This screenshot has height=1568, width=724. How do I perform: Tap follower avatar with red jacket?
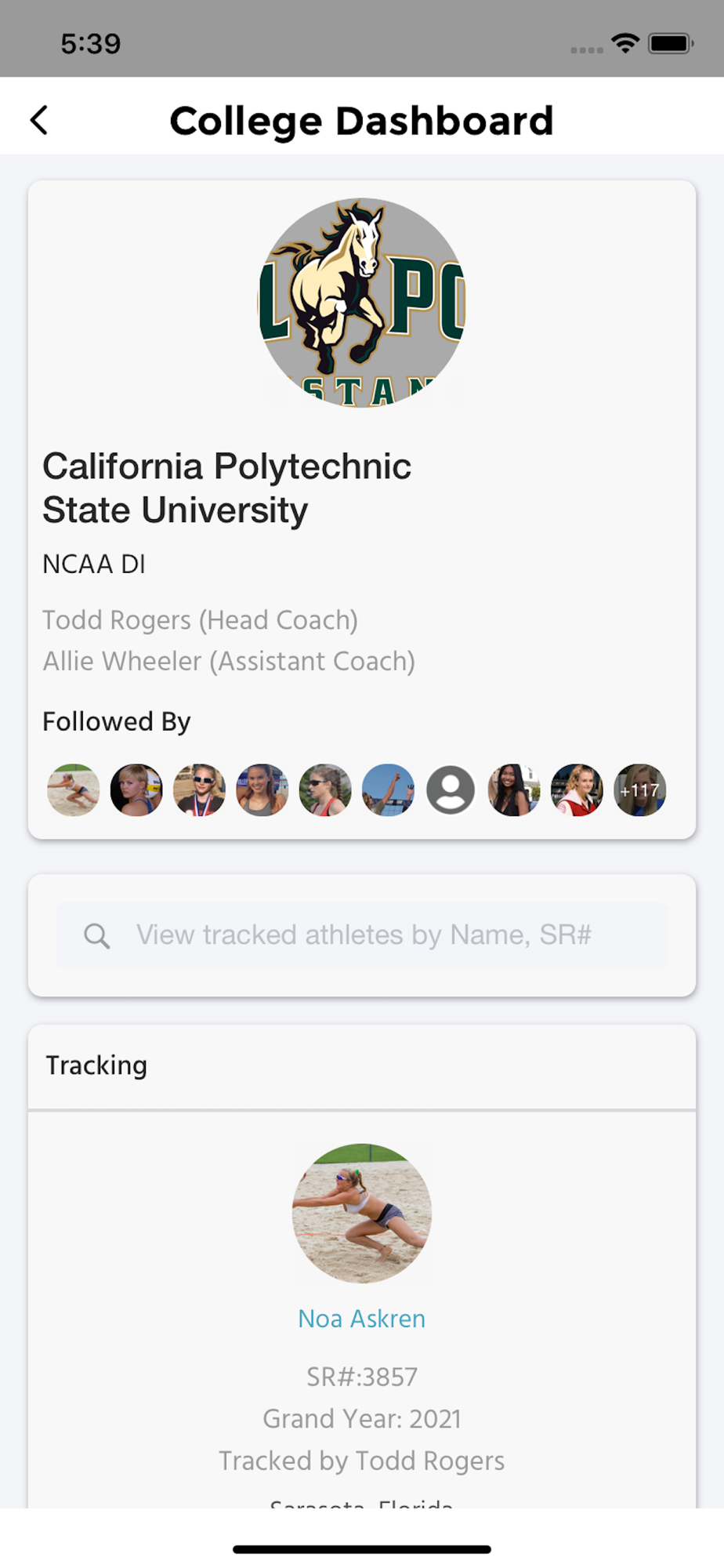(577, 790)
